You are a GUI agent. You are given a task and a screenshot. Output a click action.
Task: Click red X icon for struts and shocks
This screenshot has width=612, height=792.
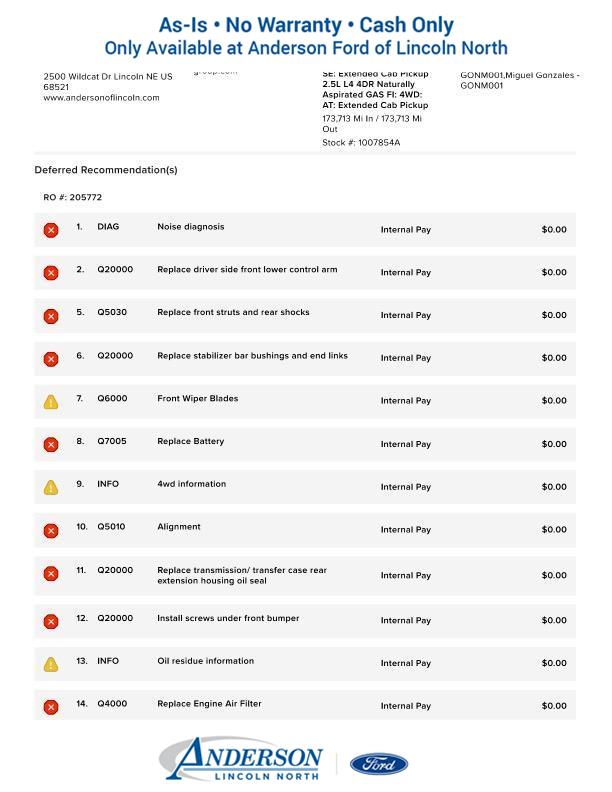pos(51,316)
